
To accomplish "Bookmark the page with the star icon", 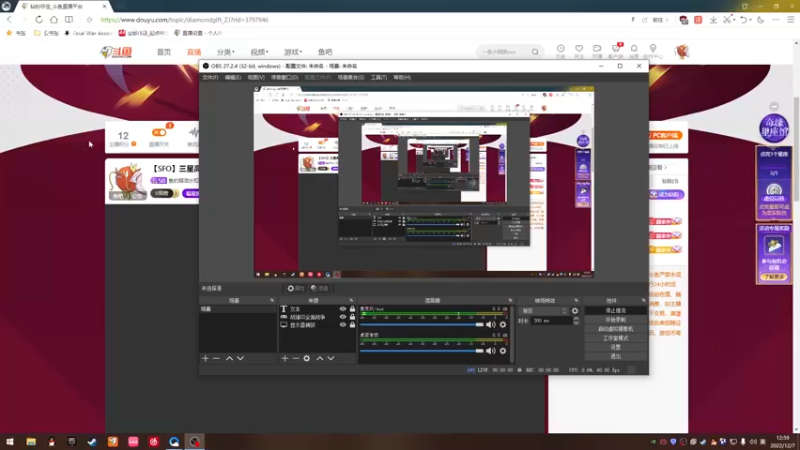I will point(89,19).
